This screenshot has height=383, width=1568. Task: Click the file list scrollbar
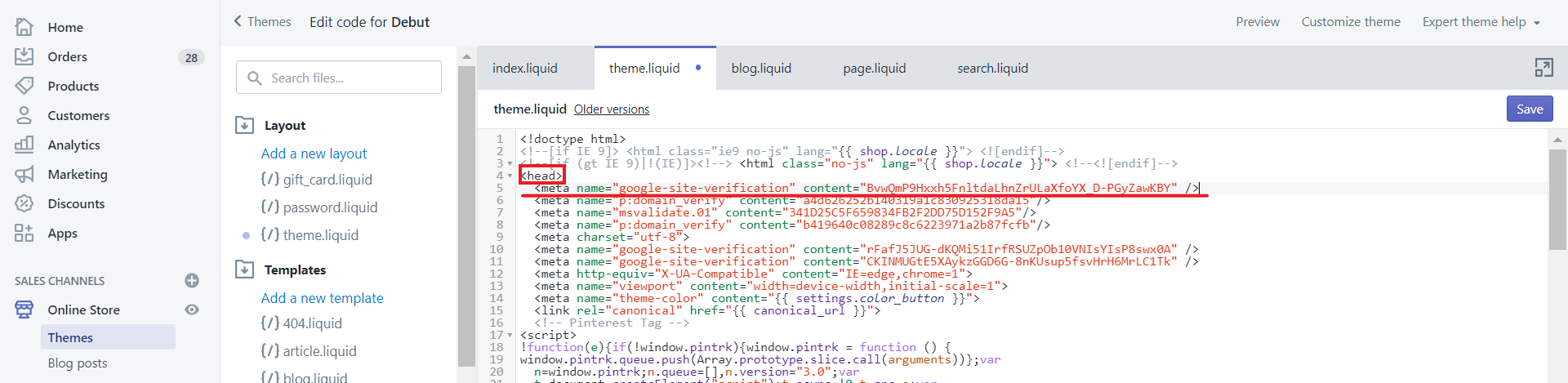click(x=466, y=216)
